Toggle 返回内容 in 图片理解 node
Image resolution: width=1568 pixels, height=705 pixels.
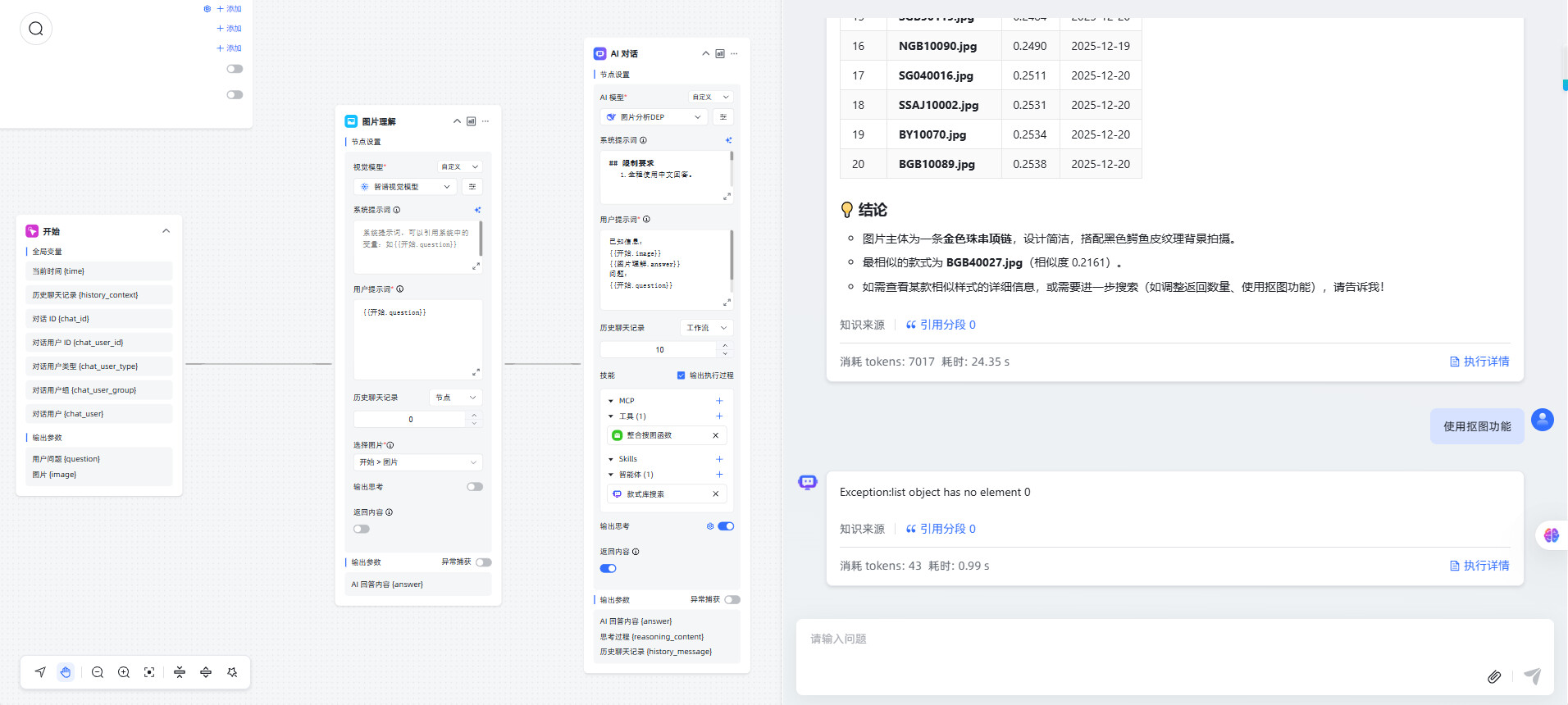pyautogui.click(x=362, y=529)
